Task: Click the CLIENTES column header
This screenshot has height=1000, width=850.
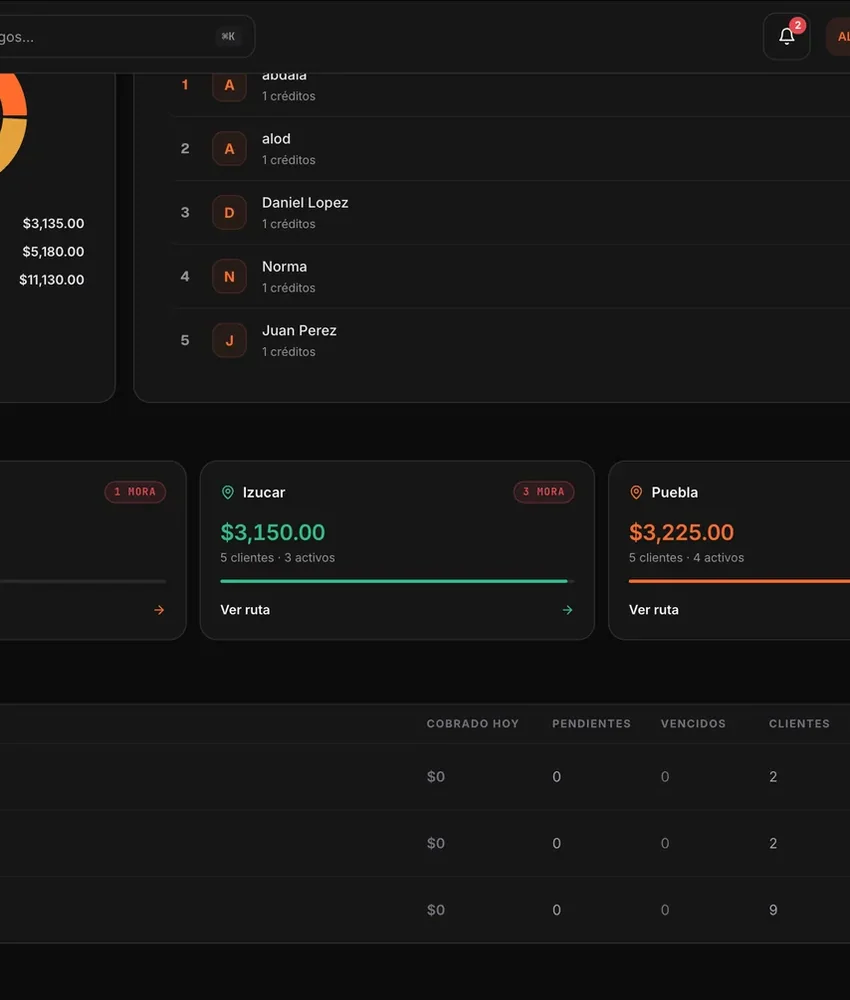Action: pyautogui.click(x=799, y=724)
